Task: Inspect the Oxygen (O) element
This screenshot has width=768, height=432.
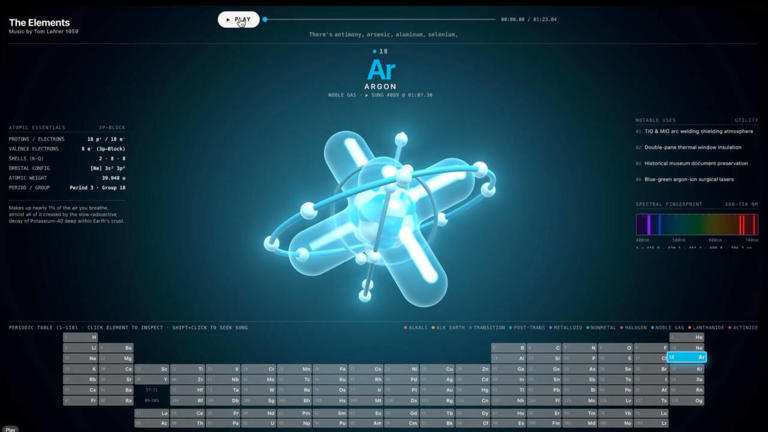Action: pos(616,348)
